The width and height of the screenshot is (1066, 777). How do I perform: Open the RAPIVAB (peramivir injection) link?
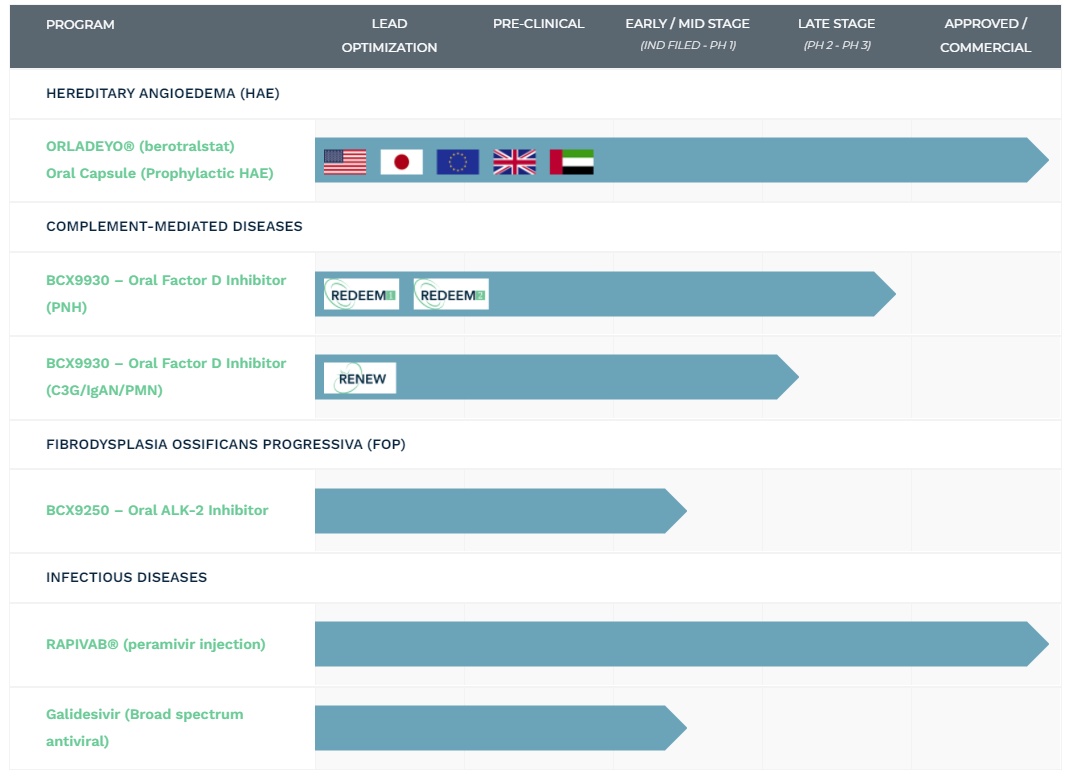156,644
